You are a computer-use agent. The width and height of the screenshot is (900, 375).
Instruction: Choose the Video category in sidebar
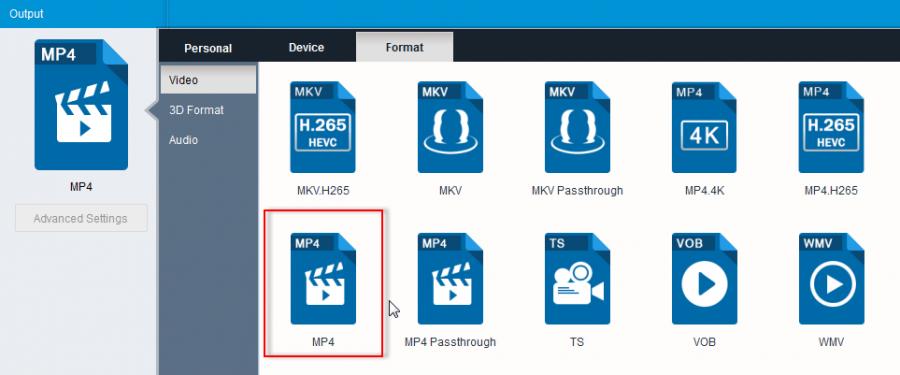[208, 80]
